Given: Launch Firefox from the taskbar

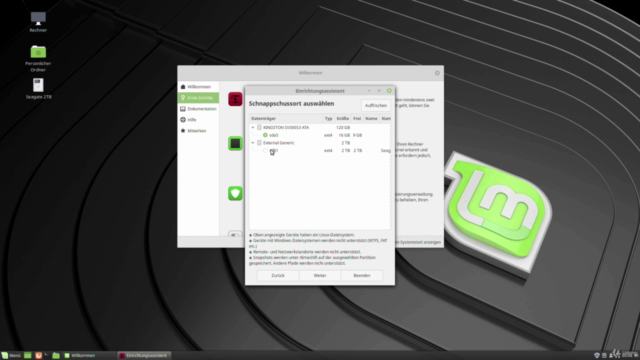Looking at the screenshot, I should pos(38,356).
